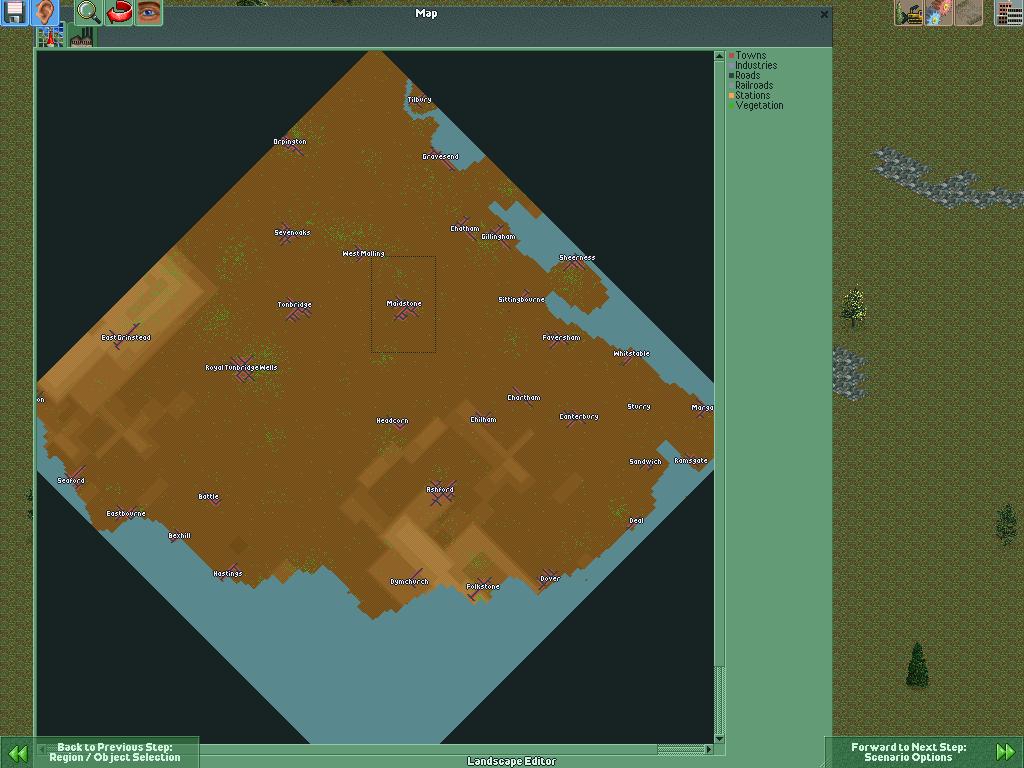The height and width of the screenshot is (768, 1024).
Task: Click the Chartham town label
Action: click(x=524, y=398)
